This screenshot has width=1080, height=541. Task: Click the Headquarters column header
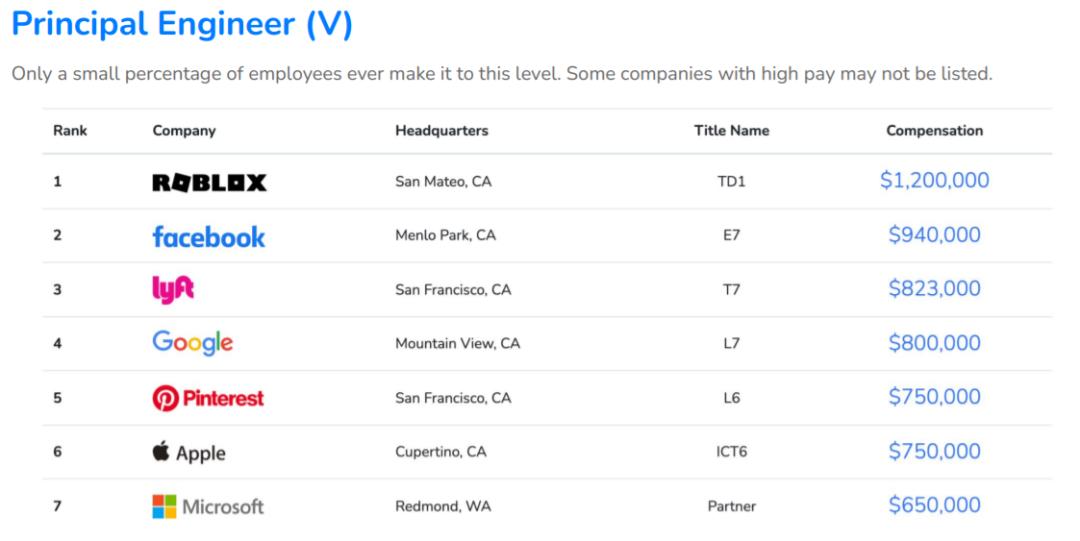441,131
